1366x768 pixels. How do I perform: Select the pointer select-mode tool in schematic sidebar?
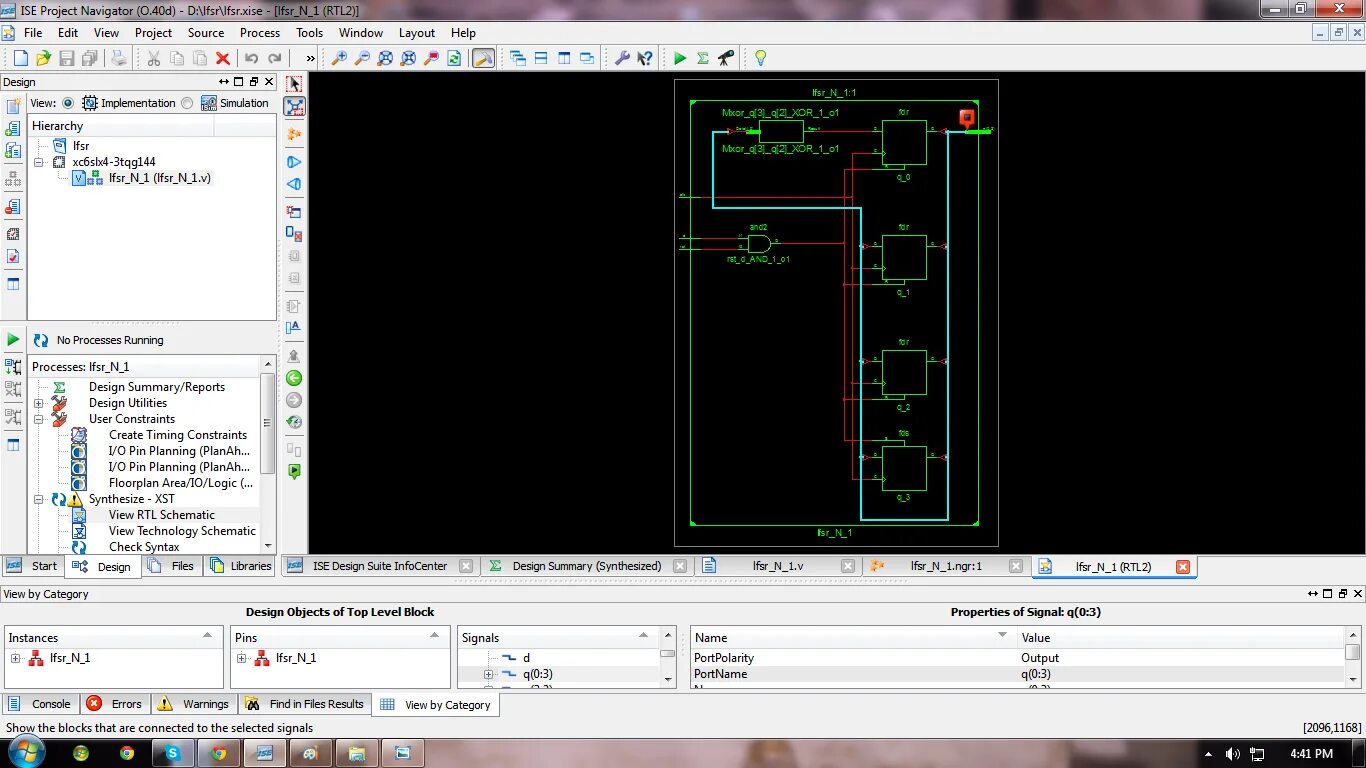click(x=294, y=85)
